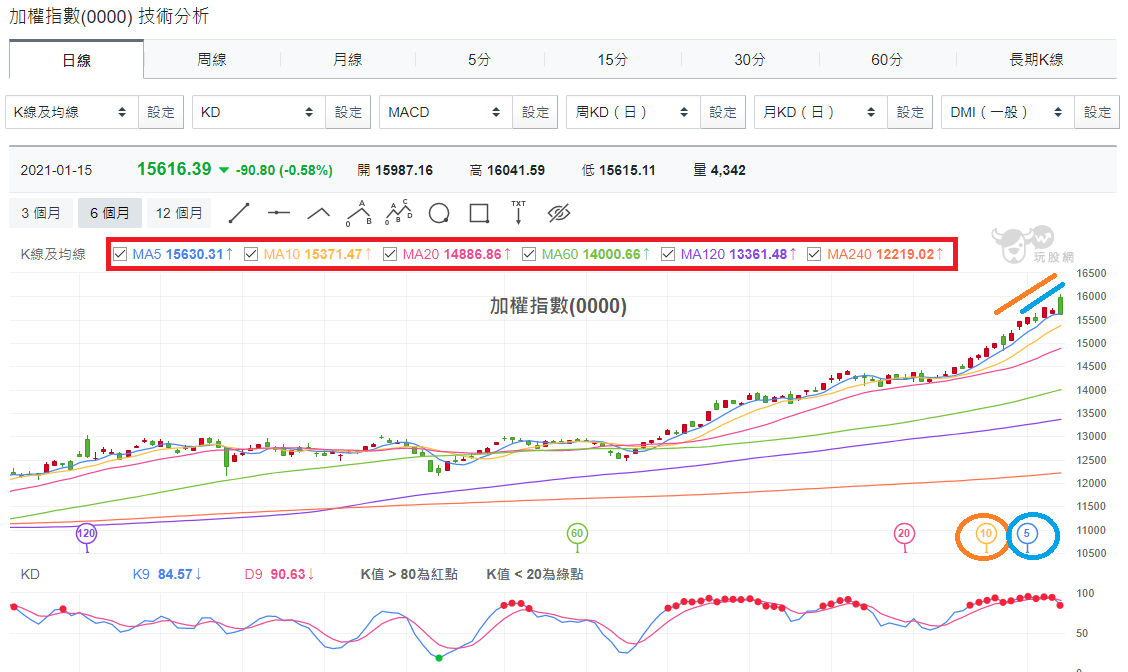The height and width of the screenshot is (672, 1128).
Task: Click the MA120 marker on the chart axis
Action: pos(86,533)
